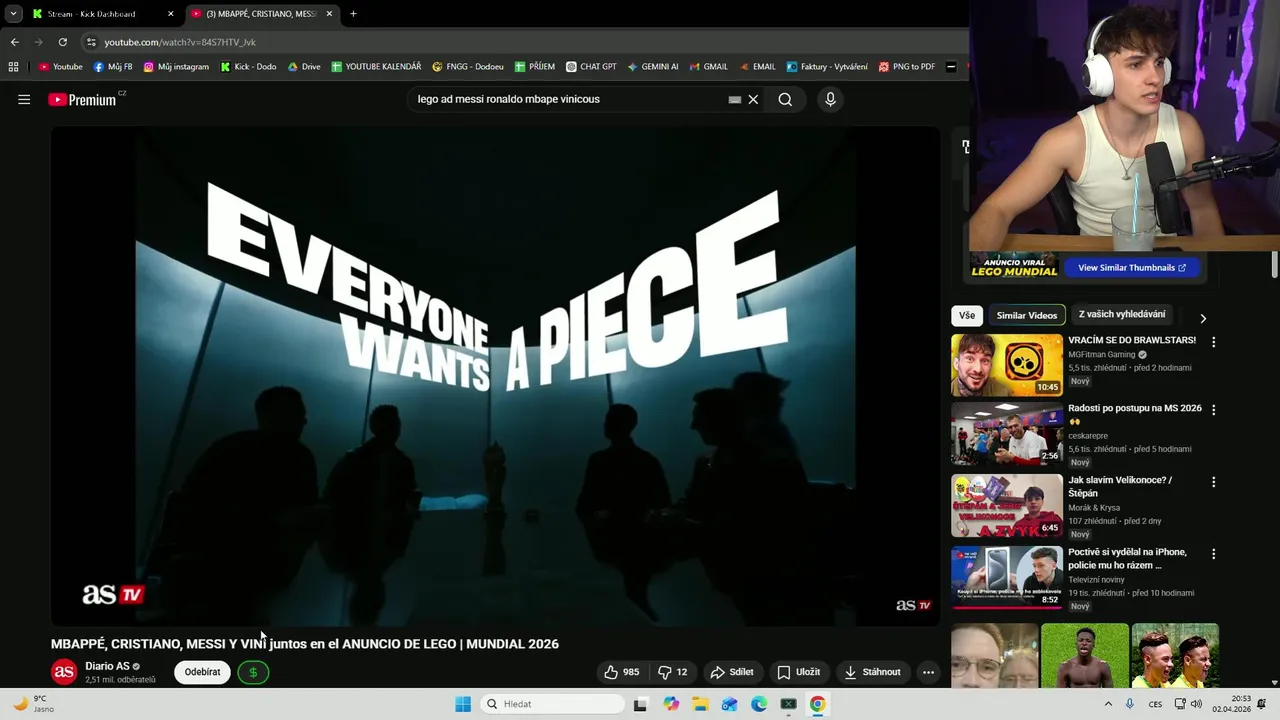Click MGFitman Gaming channel name
Image resolution: width=1280 pixels, height=720 pixels.
[1102, 354]
